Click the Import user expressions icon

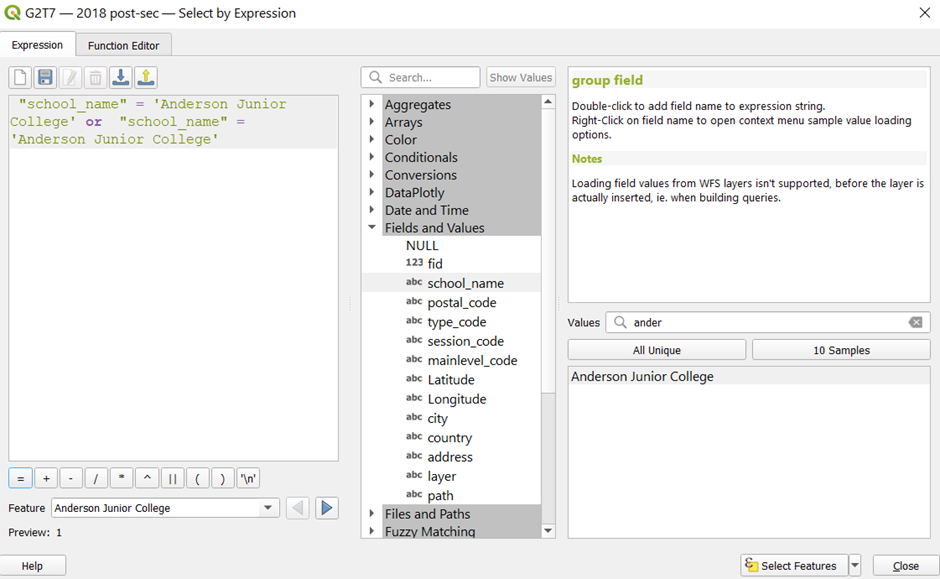tap(120, 78)
